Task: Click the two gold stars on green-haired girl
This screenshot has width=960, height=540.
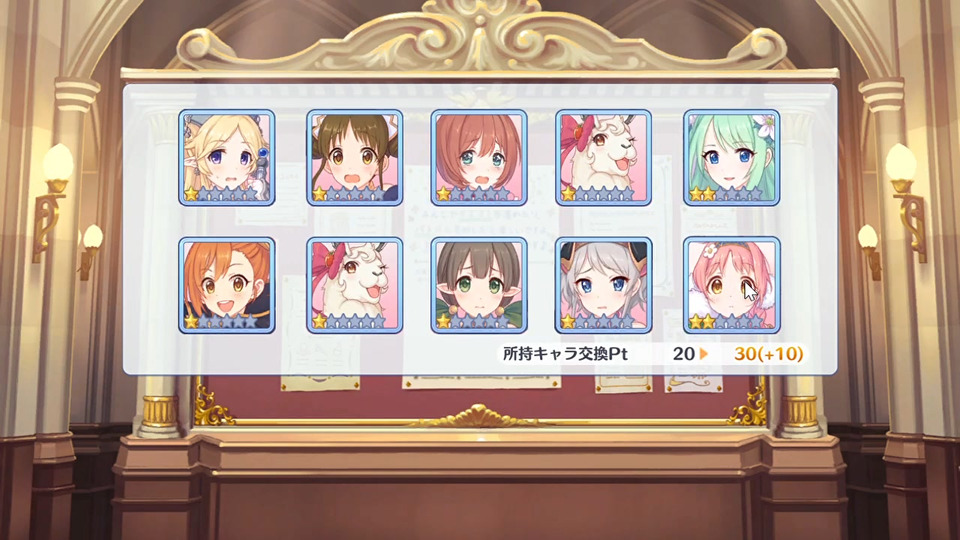Action: 702,194
